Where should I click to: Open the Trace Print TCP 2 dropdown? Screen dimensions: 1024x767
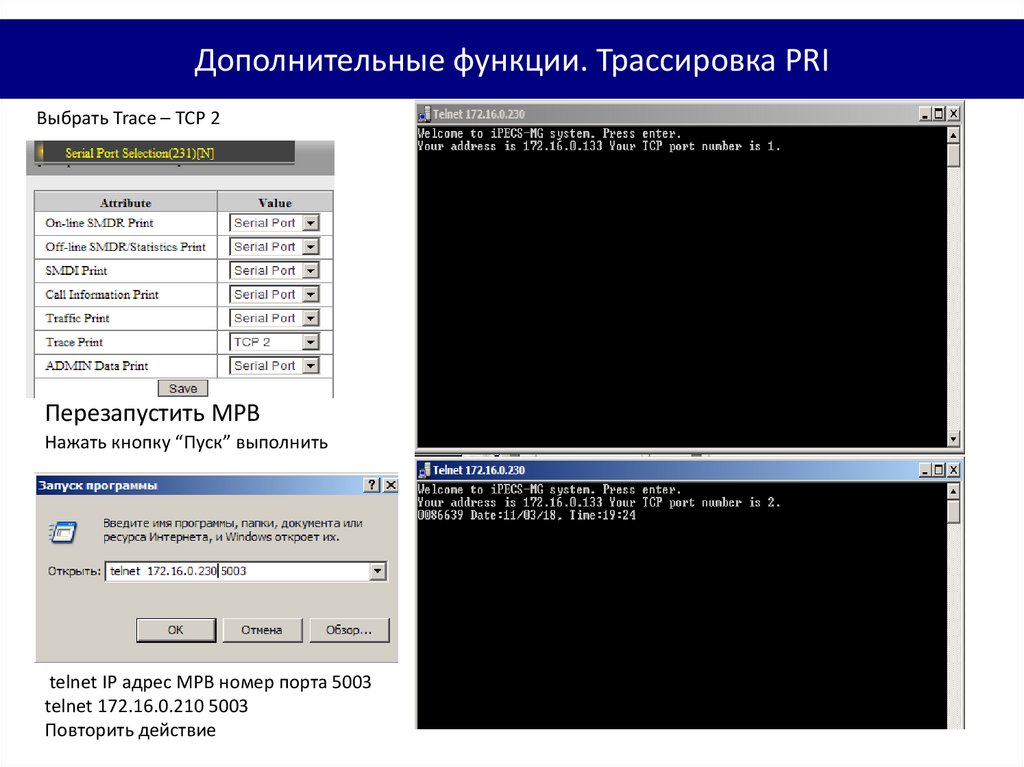311,342
